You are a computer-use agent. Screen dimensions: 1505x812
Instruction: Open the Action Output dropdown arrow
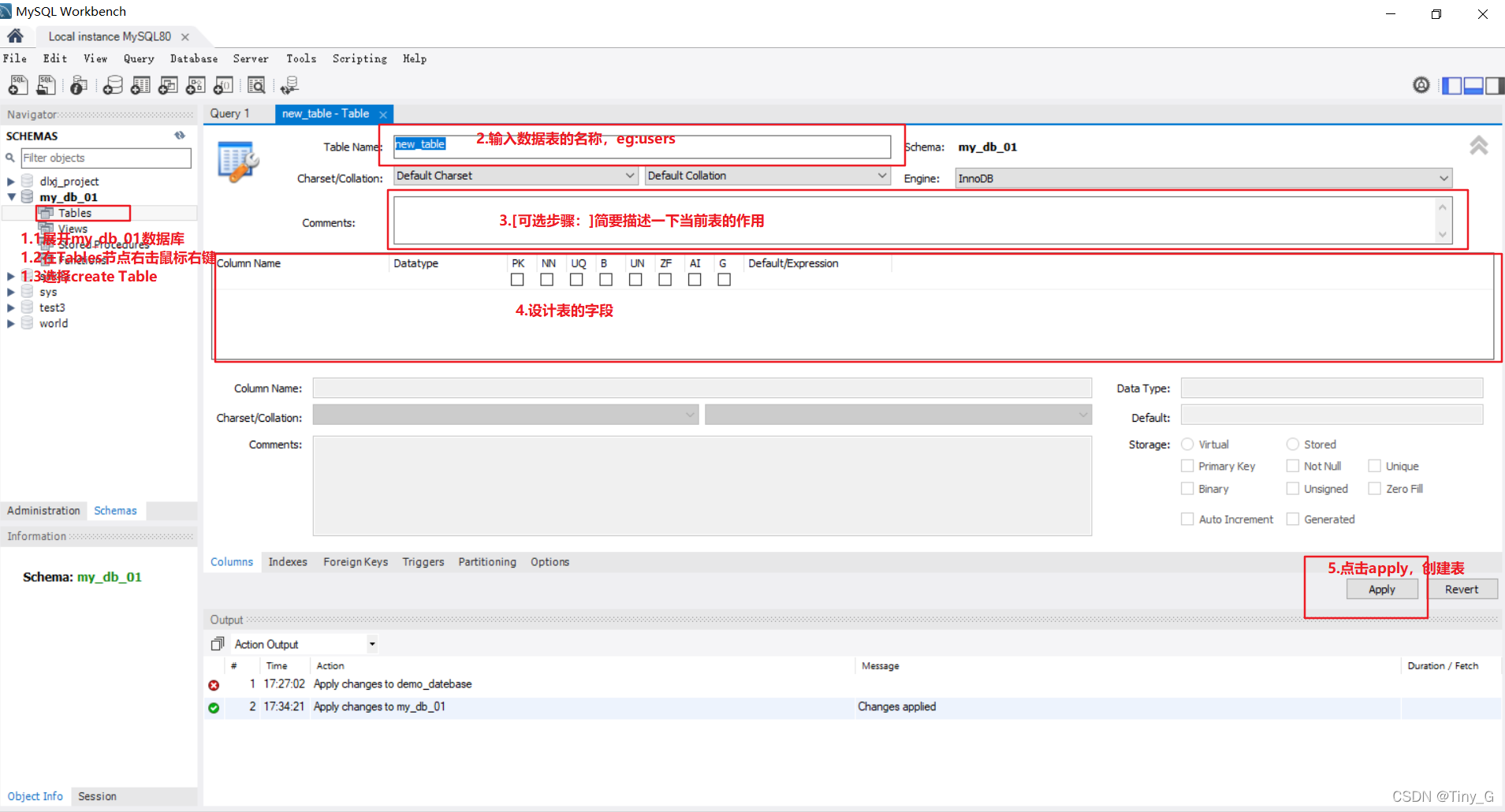point(372,644)
